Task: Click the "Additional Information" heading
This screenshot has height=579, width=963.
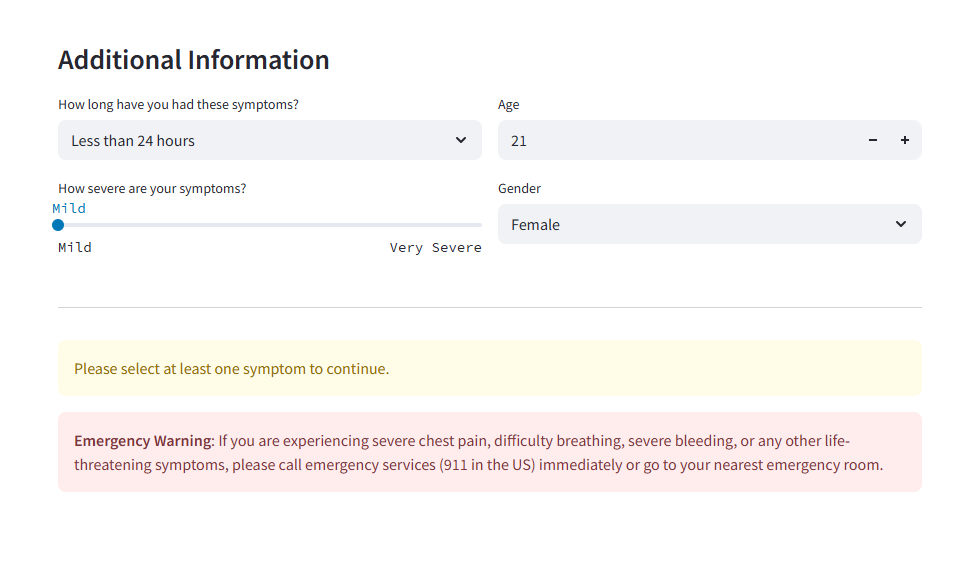Action: click(x=193, y=60)
